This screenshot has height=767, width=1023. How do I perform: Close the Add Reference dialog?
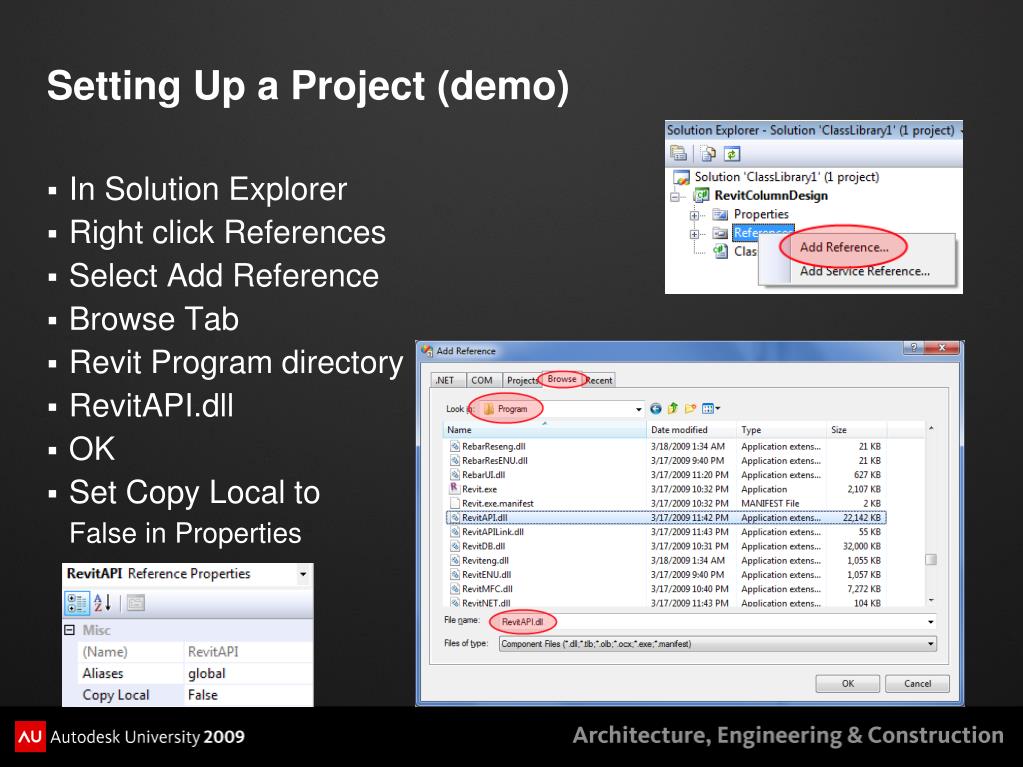pyautogui.click(x=941, y=348)
